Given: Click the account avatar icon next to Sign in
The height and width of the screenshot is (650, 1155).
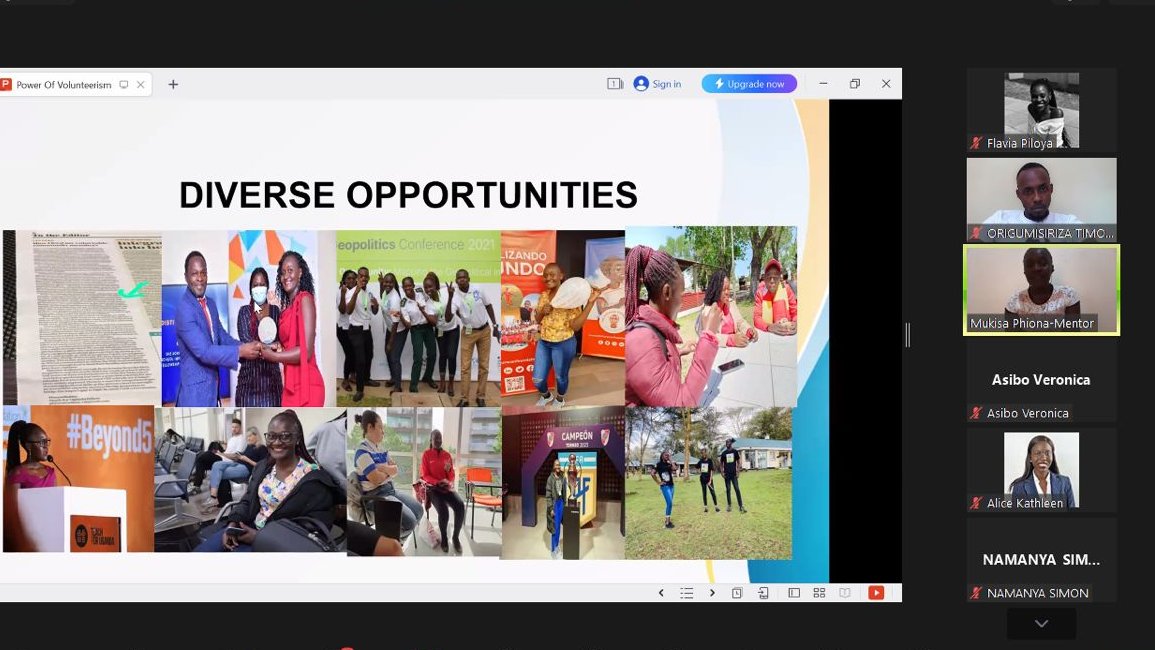Looking at the screenshot, I should 640,83.
